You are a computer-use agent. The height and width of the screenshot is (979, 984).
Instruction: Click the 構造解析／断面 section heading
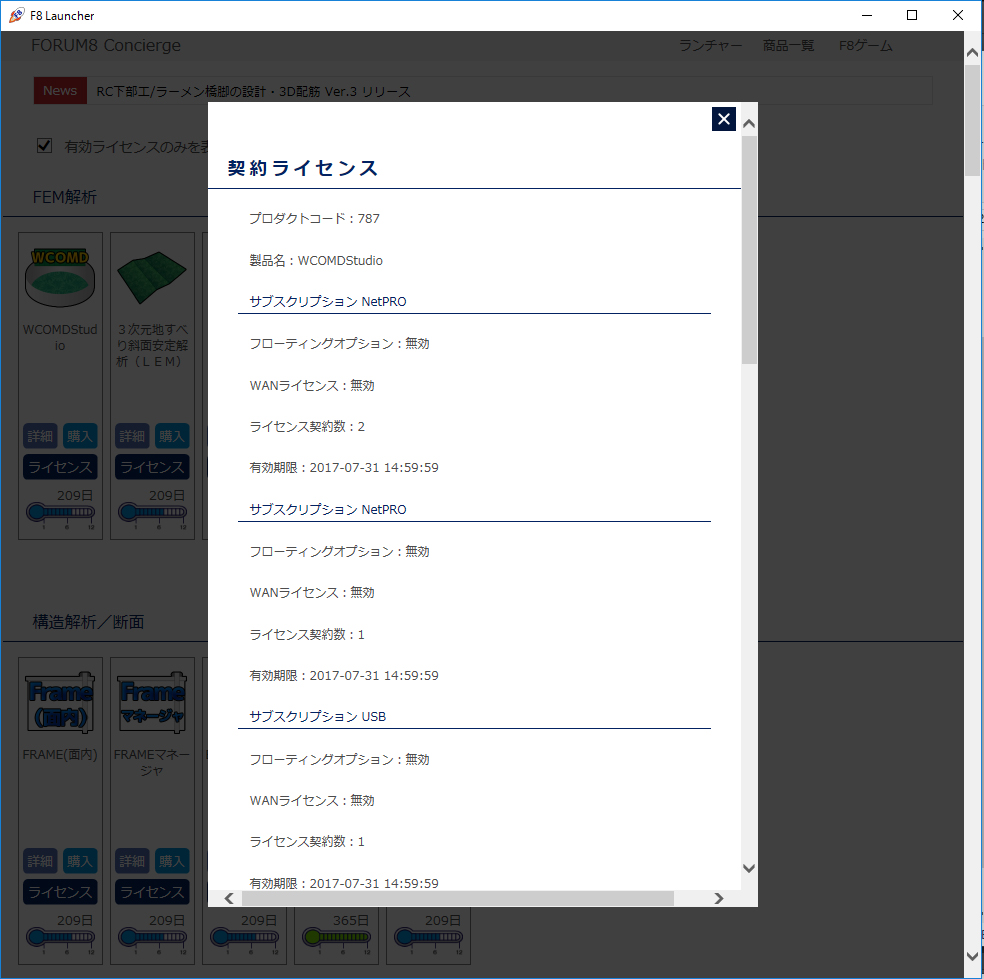coord(88,622)
